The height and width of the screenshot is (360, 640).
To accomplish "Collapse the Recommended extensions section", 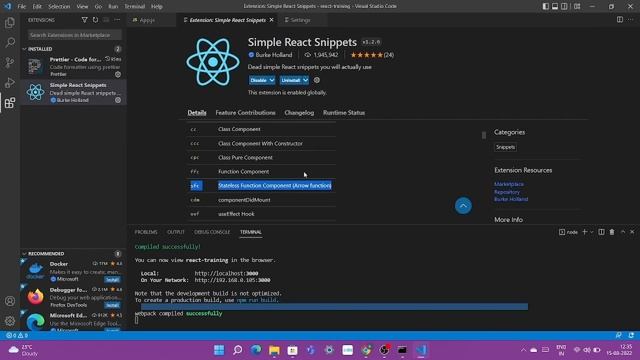I will click(24, 253).
